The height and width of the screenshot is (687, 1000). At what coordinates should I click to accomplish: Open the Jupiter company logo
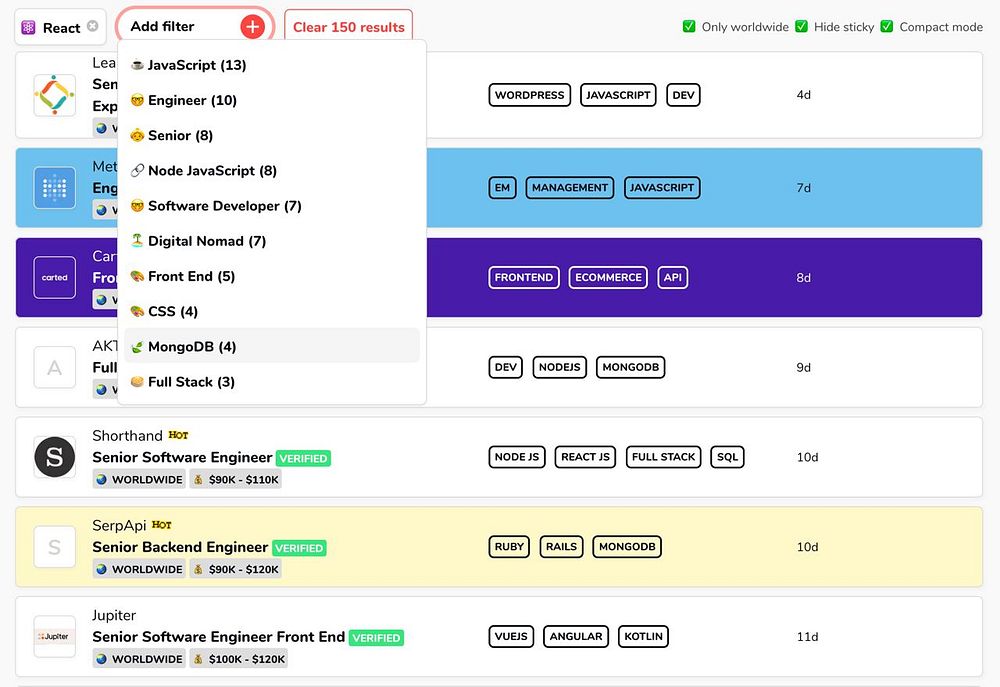coord(54,637)
